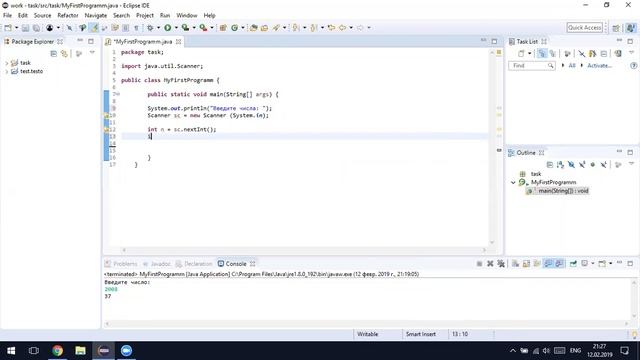Screen dimensions: 640x360
Task: Click the Open Perspective icon
Action: point(616,28)
